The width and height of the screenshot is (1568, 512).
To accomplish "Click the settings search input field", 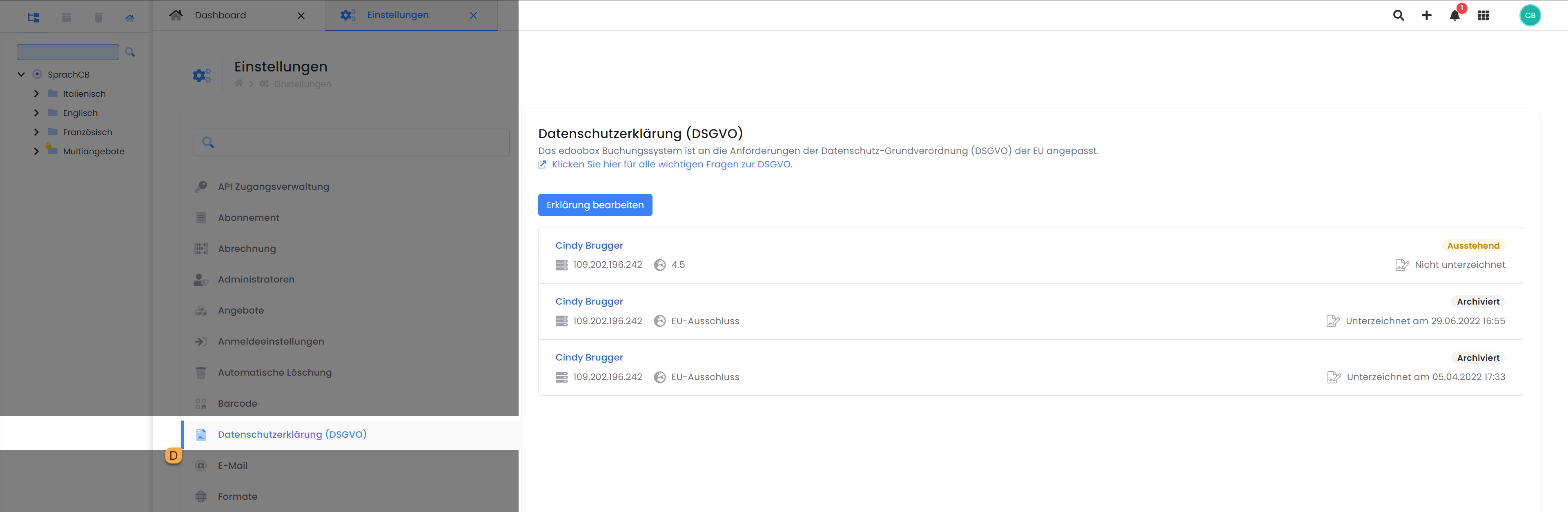I will (359, 142).
